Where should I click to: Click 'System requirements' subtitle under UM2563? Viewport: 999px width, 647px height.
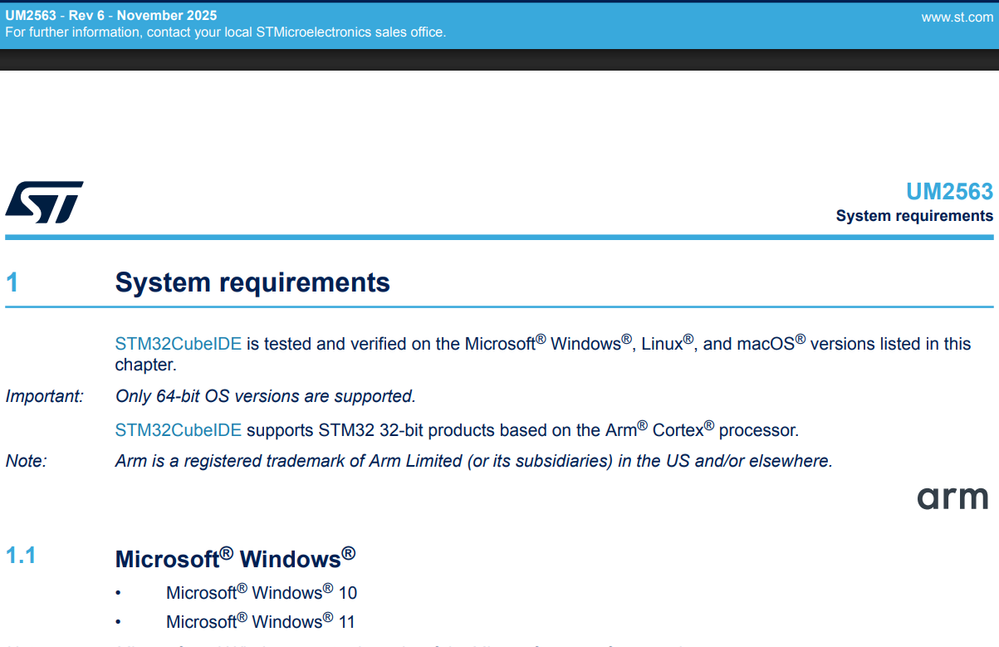point(914,216)
